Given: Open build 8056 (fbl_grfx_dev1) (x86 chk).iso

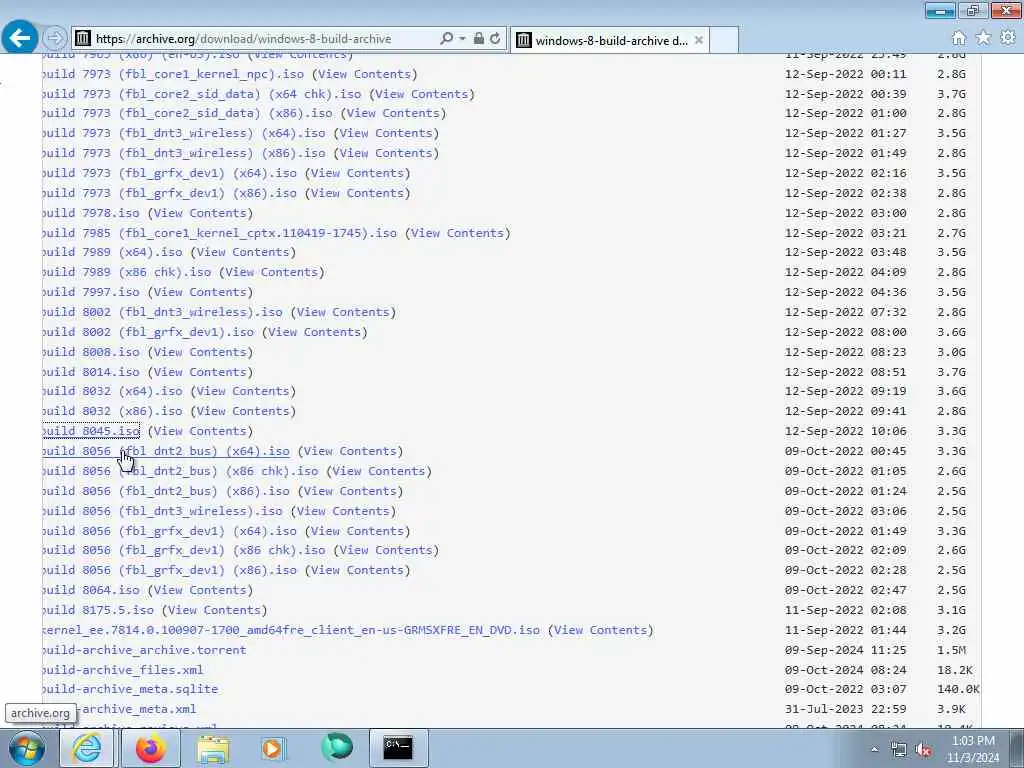Looking at the screenshot, I should pyautogui.click(x=184, y=550).
